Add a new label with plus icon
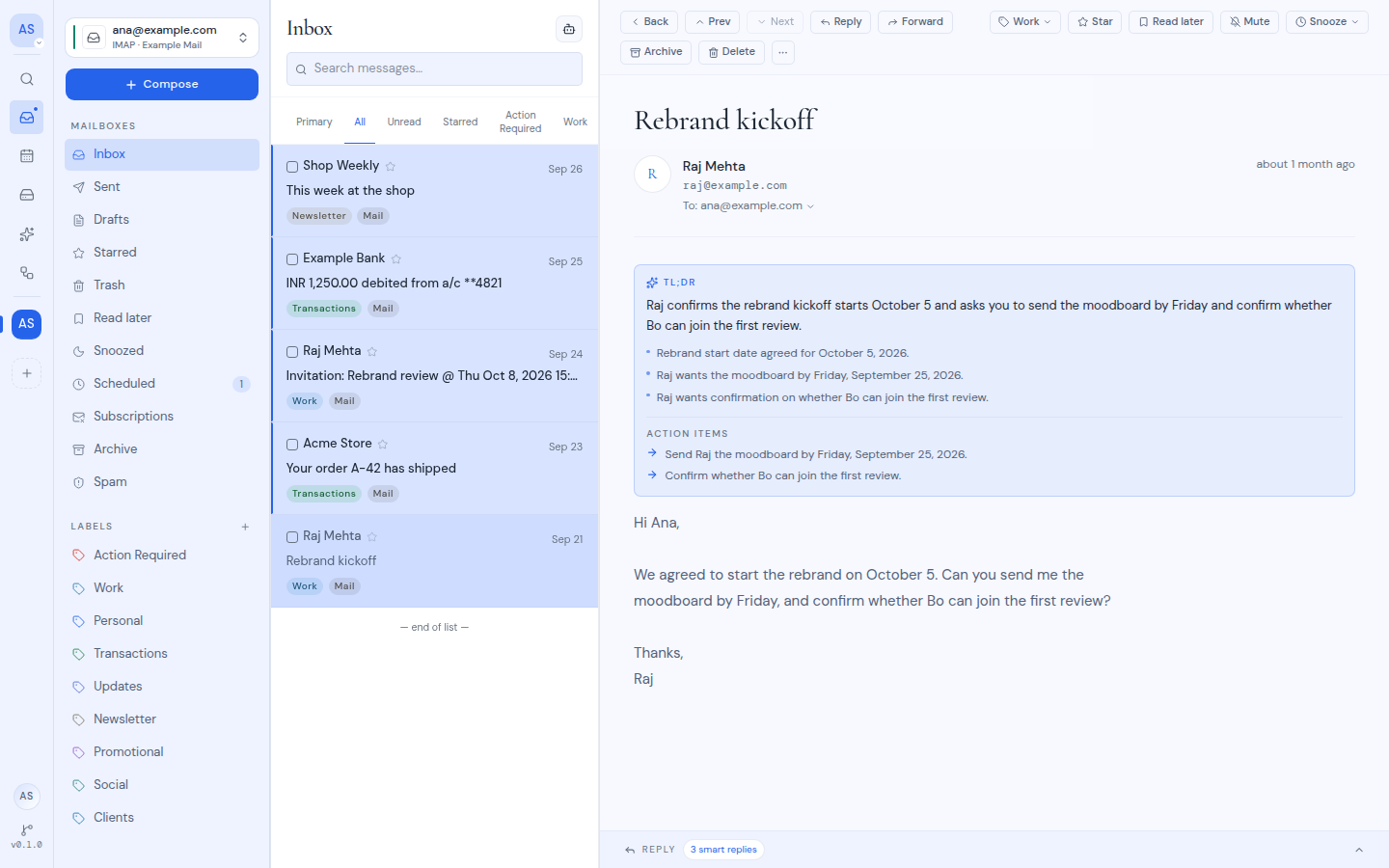This screenshot has height=868, width=1389. tap(245, 527)
